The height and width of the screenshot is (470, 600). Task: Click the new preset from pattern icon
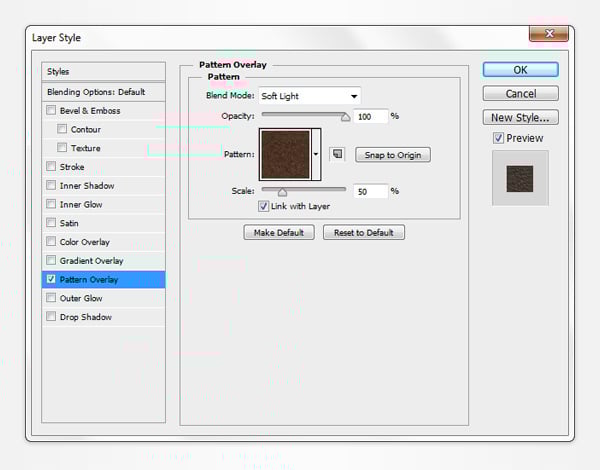pyautogui.click(x=337, y=154)
